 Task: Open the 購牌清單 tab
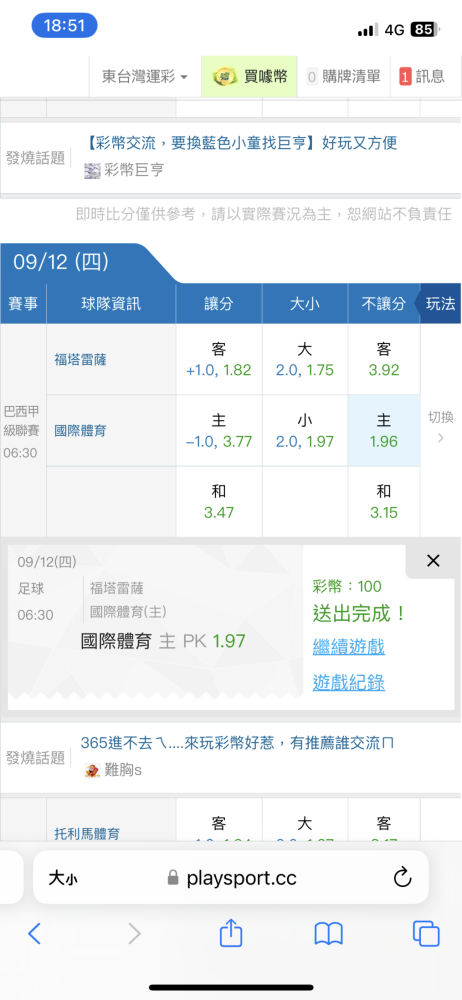point(344,77)
